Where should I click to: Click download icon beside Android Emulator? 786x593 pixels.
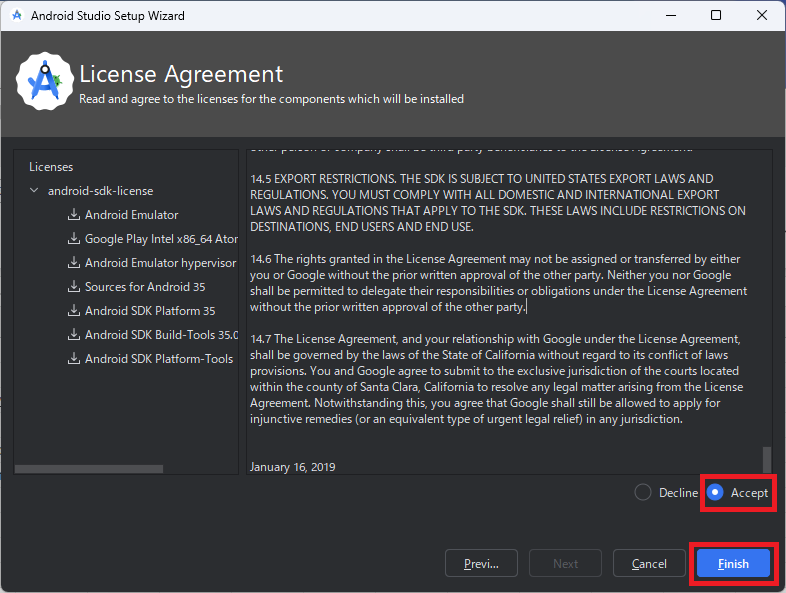point(74,215)
